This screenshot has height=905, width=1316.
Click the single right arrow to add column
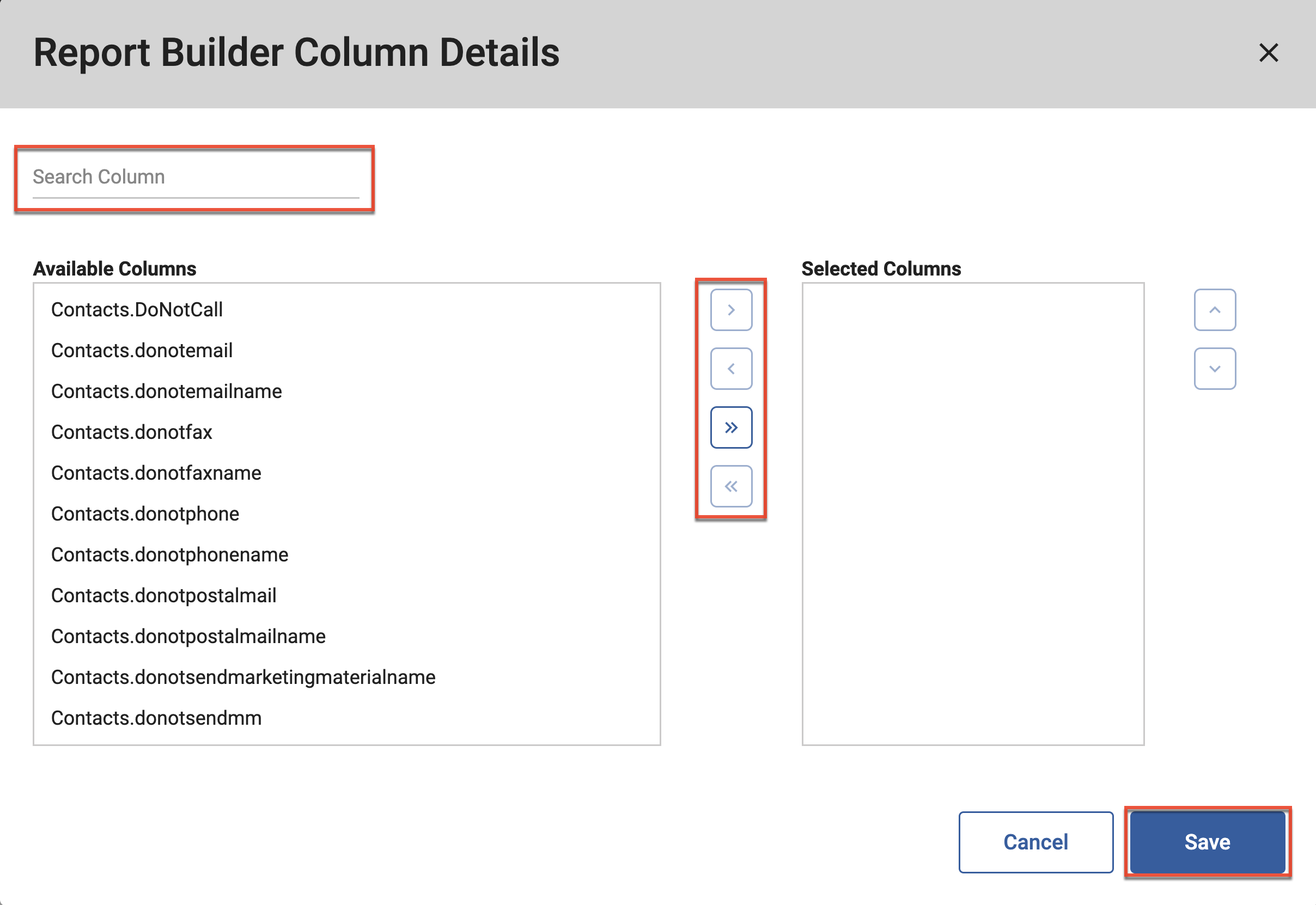point(730,310)
